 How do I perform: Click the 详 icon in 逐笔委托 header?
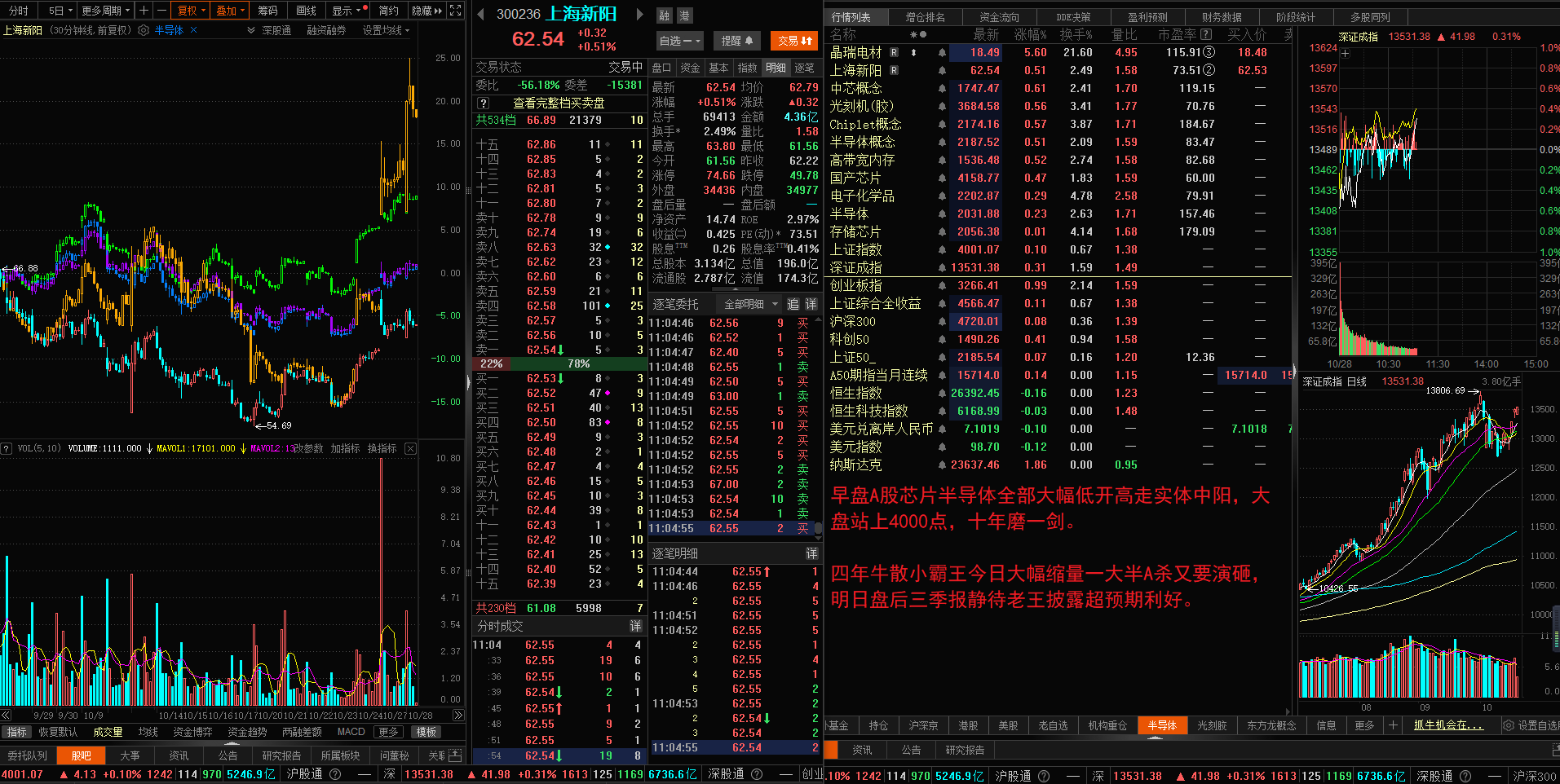(x=811, y=304)
